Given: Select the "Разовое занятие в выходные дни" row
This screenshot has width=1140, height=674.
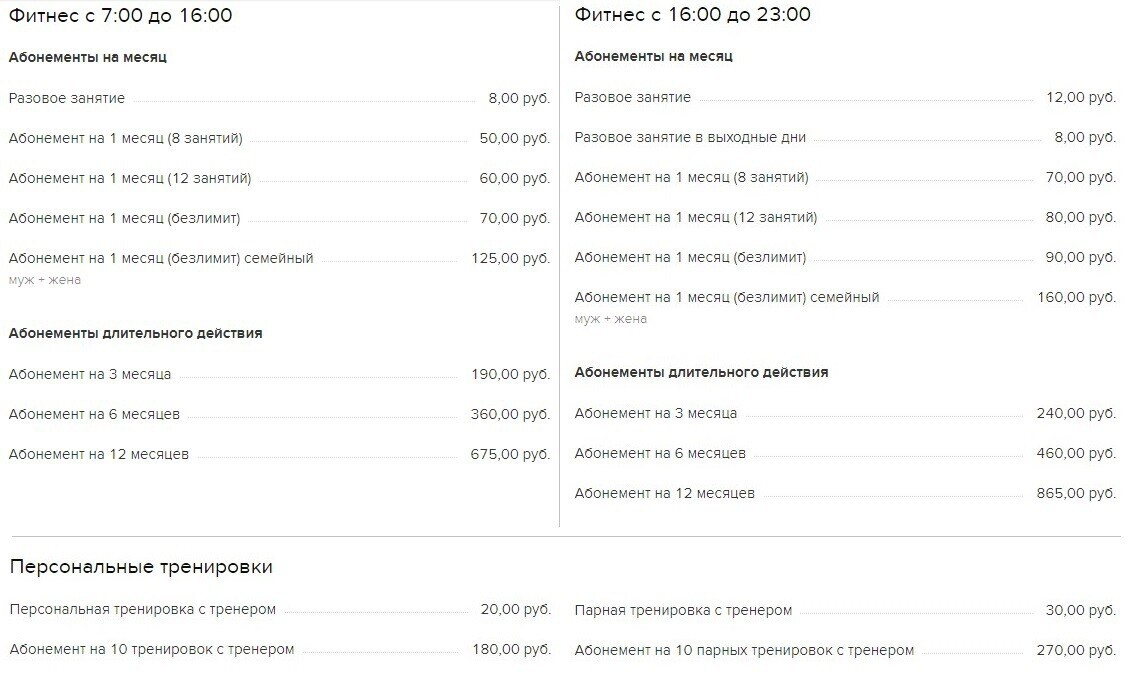Looking at the screenshot, I should 690,137.
